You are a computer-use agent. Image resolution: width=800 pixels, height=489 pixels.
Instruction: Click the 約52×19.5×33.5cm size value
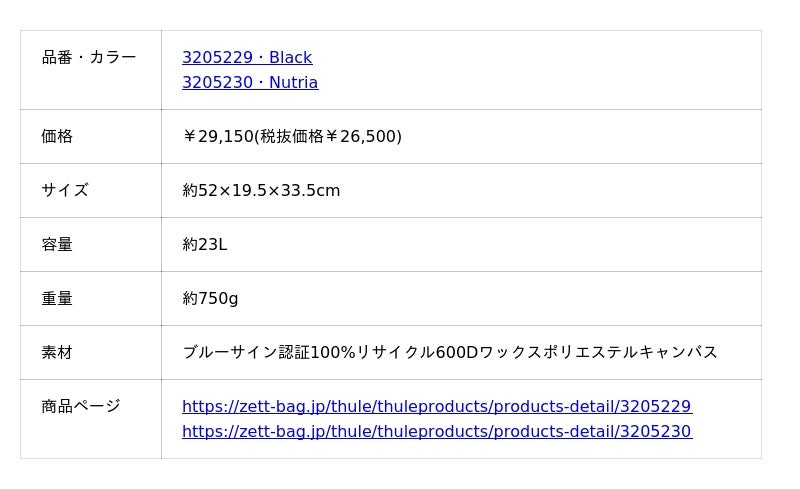click(x=261, y=190)
